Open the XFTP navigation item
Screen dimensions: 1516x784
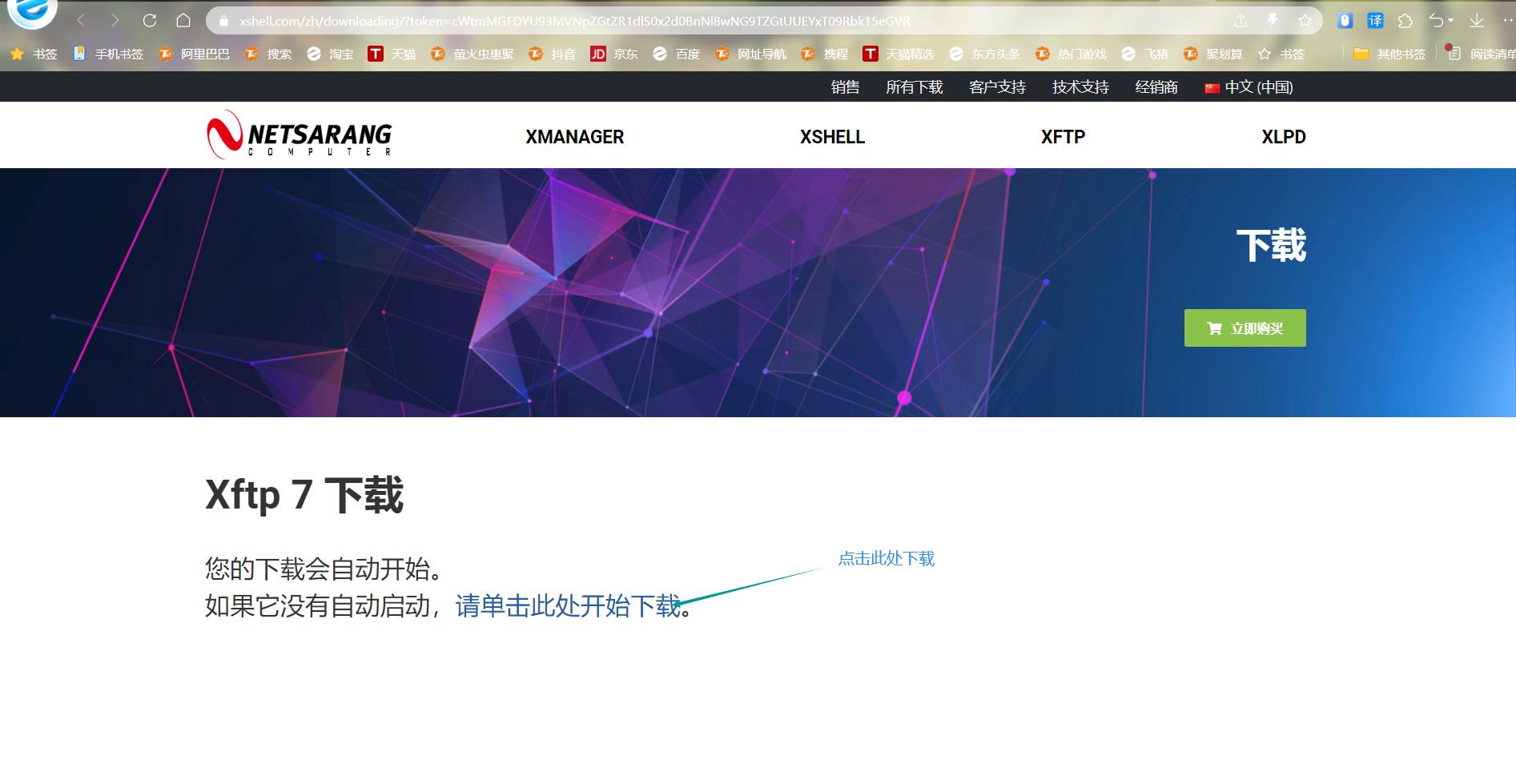[x=1064, y=137]
